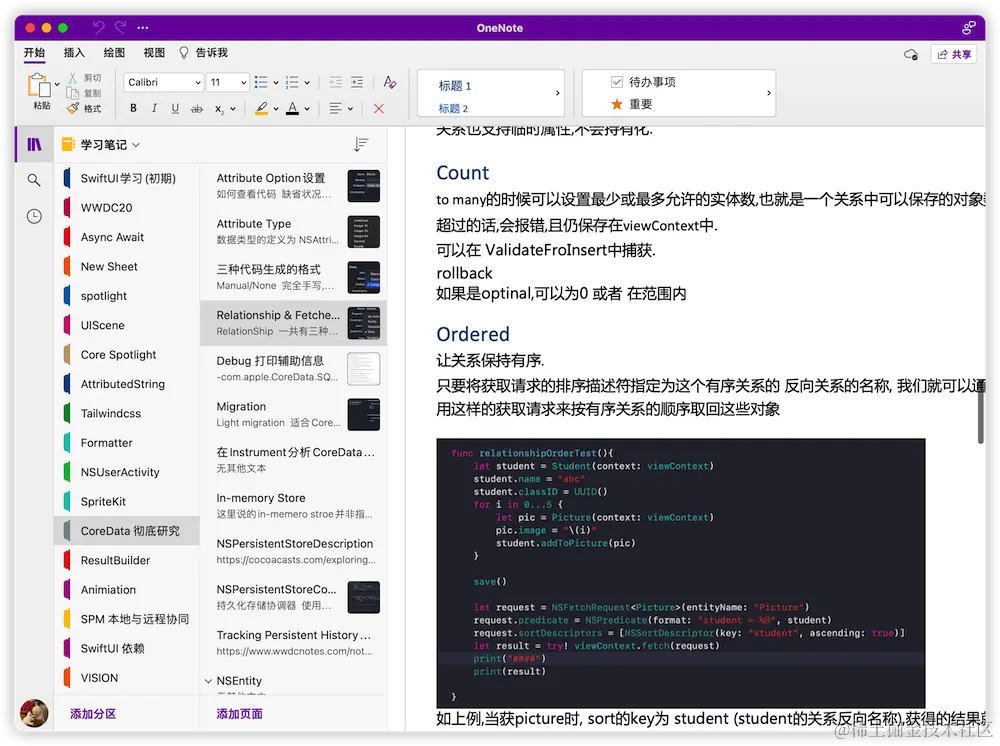Screen dimensions: 1000x746
Task: Switch to the 绘图 ribbon tab
Action: pos(114,53)
